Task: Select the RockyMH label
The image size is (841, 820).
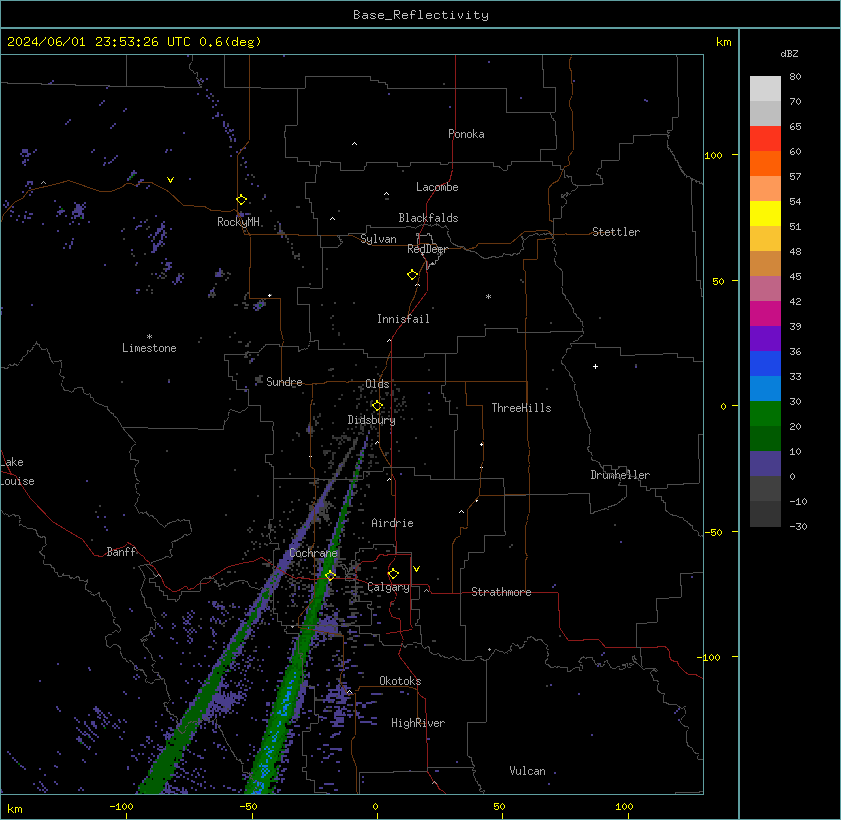Action: coord(238,222)
